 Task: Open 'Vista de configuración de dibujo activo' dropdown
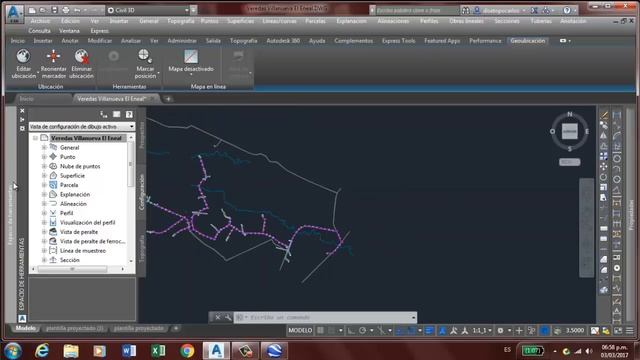82,127
